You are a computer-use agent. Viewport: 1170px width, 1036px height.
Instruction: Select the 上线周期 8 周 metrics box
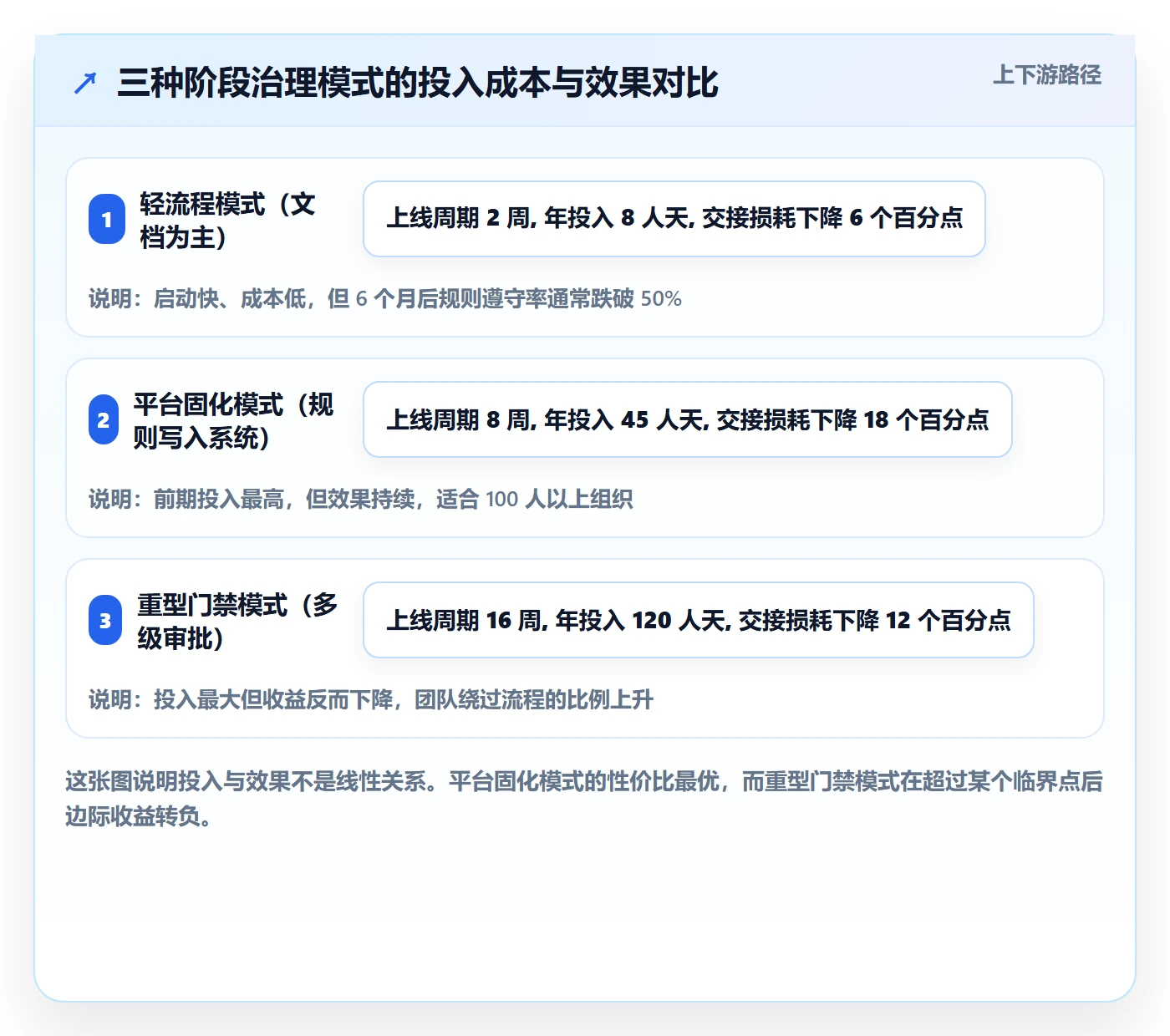688,419
